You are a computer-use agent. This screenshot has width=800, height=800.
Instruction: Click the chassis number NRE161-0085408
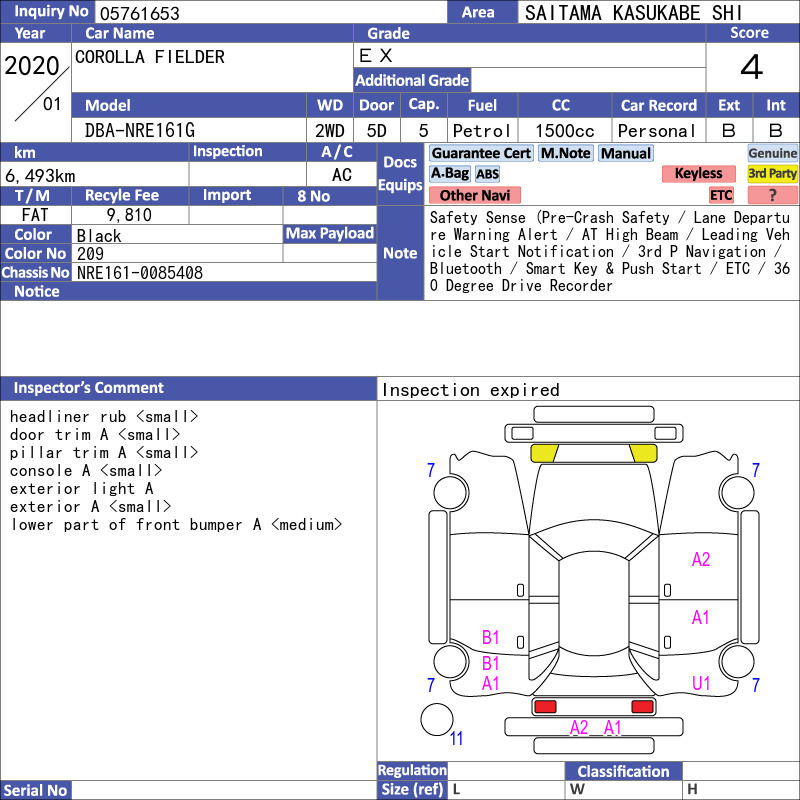click(x=140, y=272)
